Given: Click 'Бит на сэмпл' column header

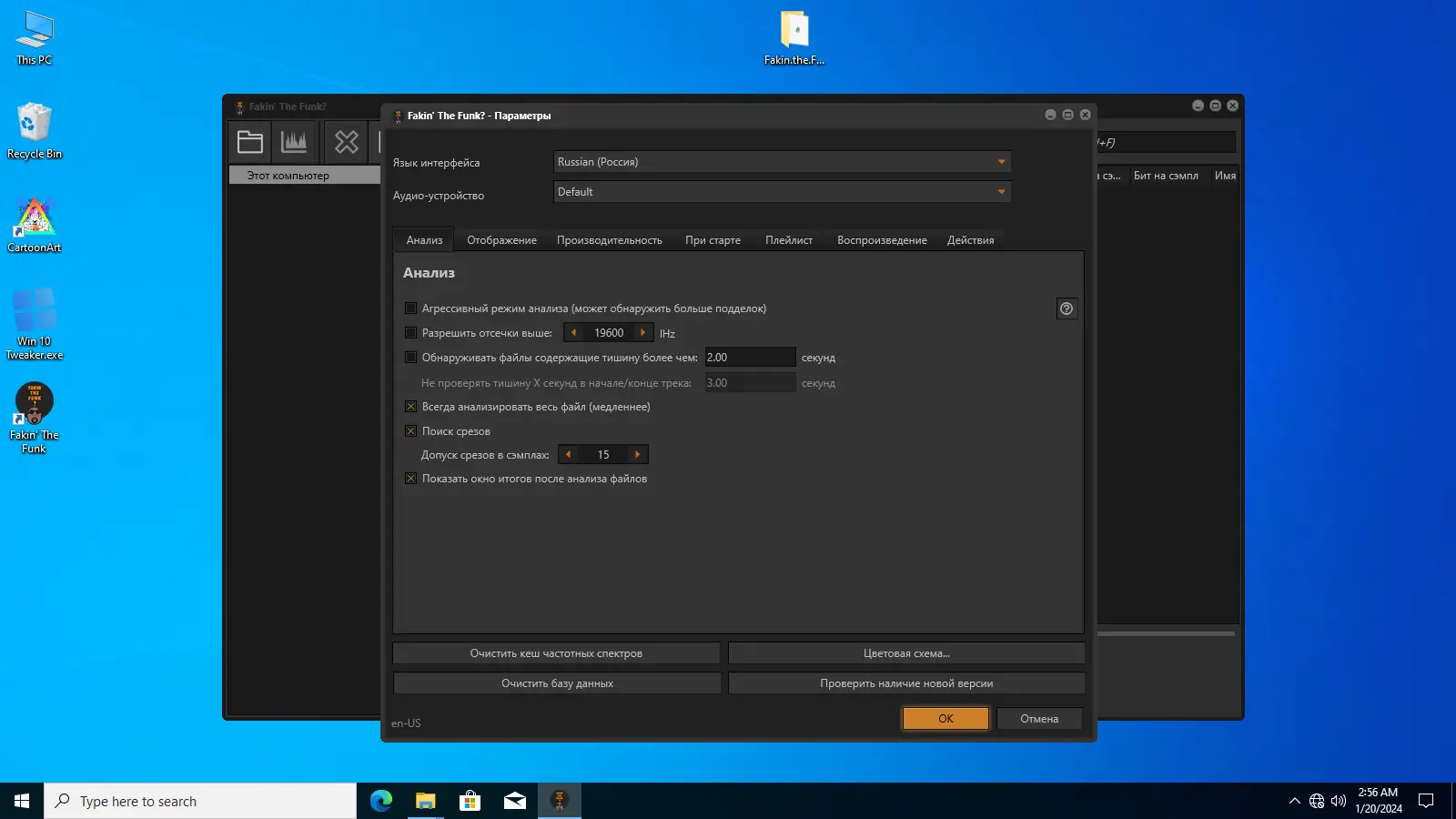Looking at the screenshot, I should [x=1166, y=176].
